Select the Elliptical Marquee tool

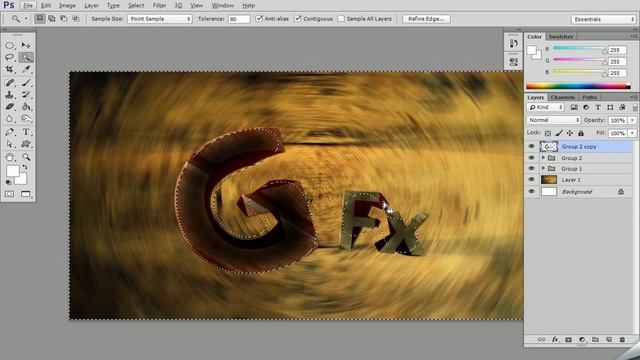(9, 45)
